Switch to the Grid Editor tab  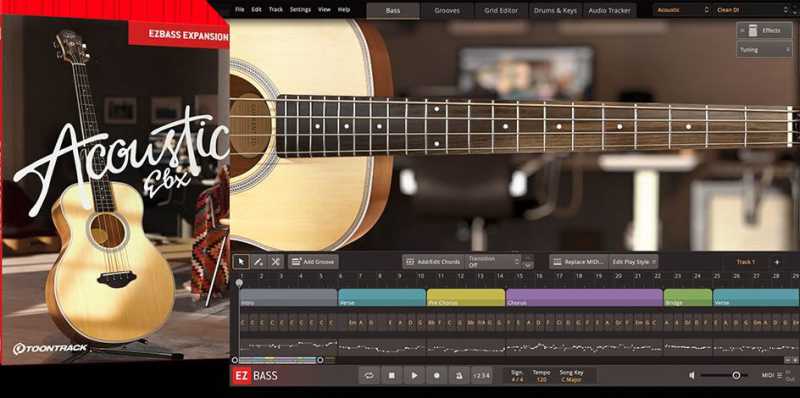pyautogui.click(x=501, y=10)
